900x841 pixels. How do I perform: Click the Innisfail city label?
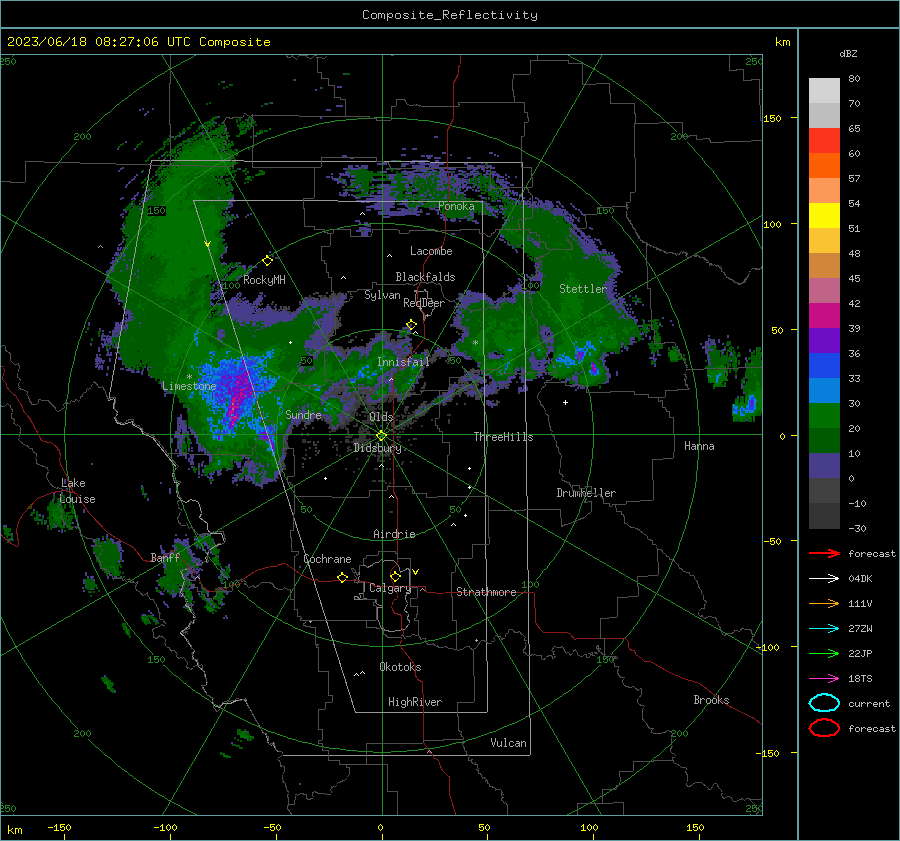[x=403, y=362]
